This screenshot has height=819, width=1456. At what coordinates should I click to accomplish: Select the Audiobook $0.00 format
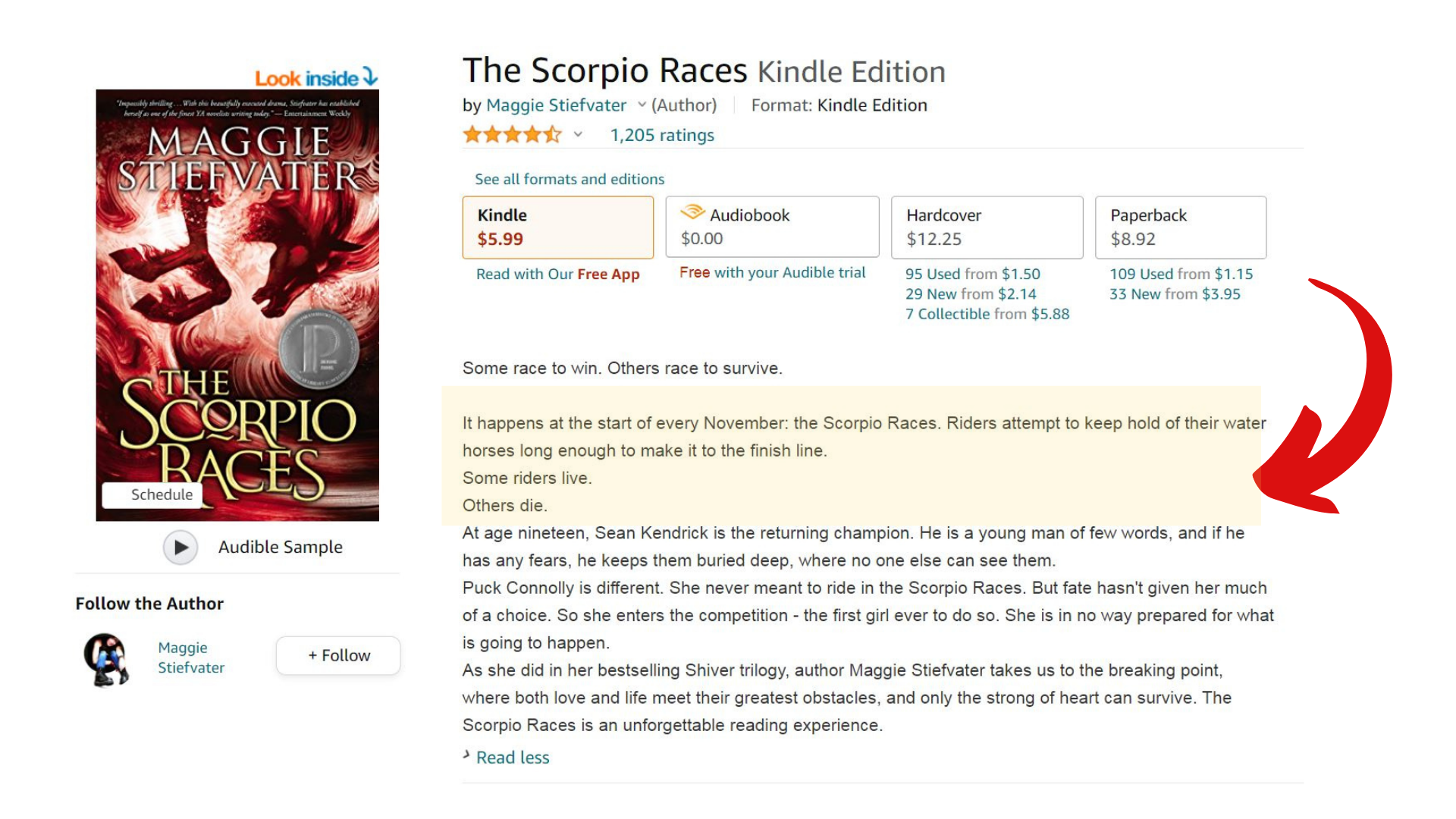[772, 227]
